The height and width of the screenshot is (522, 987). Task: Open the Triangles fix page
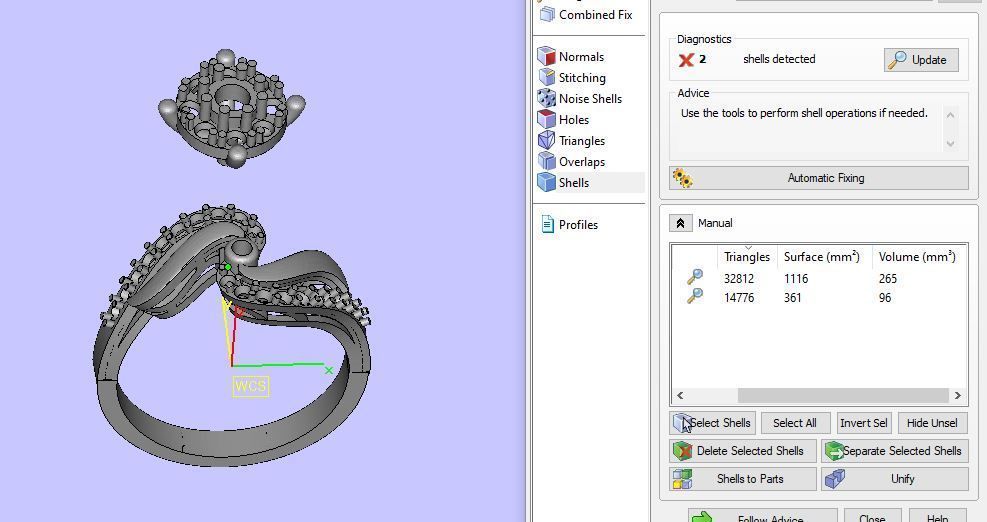[x=572, y=140]
